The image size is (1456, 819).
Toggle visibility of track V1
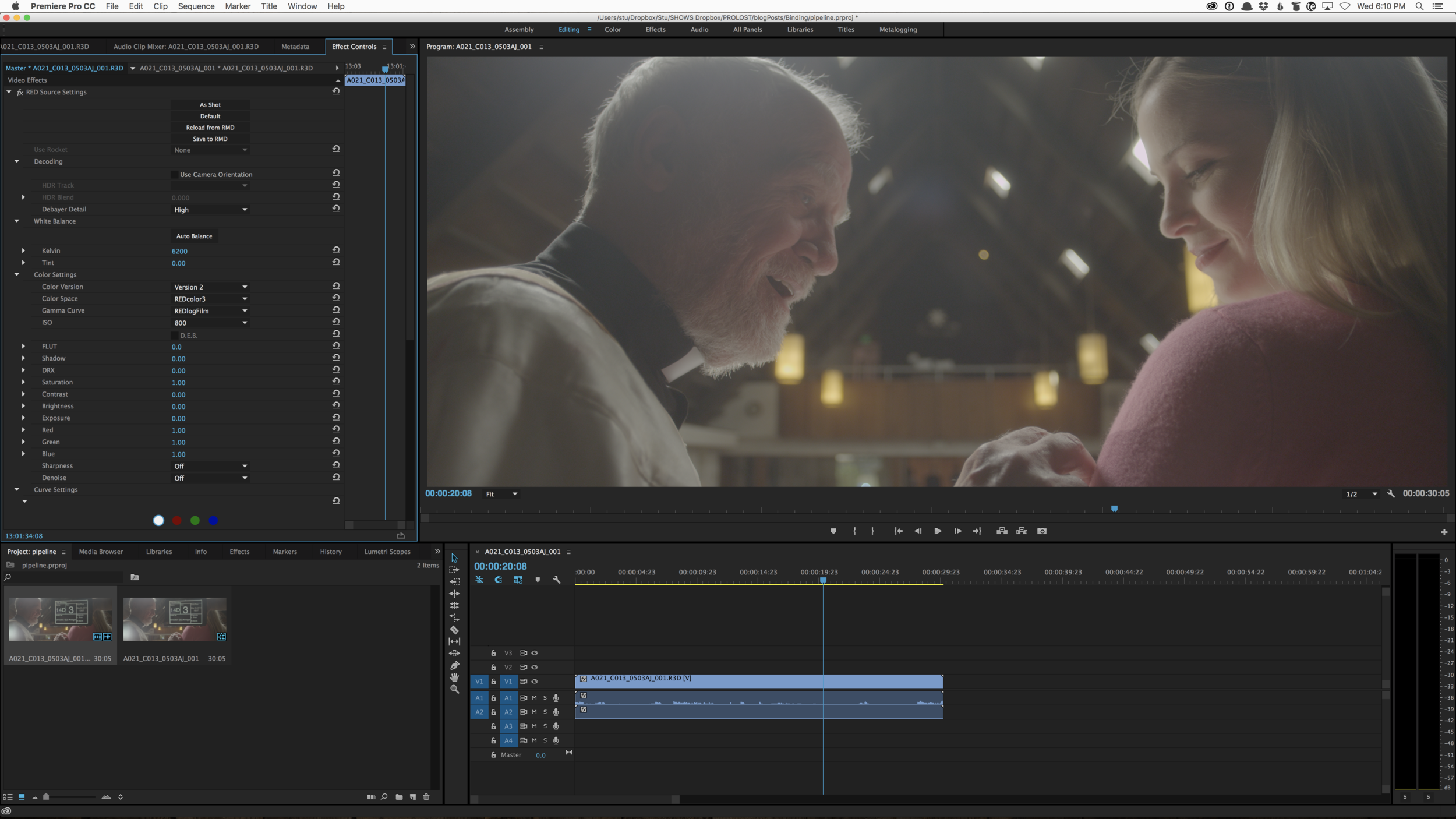pyautogui.click(x=535, y=682)
